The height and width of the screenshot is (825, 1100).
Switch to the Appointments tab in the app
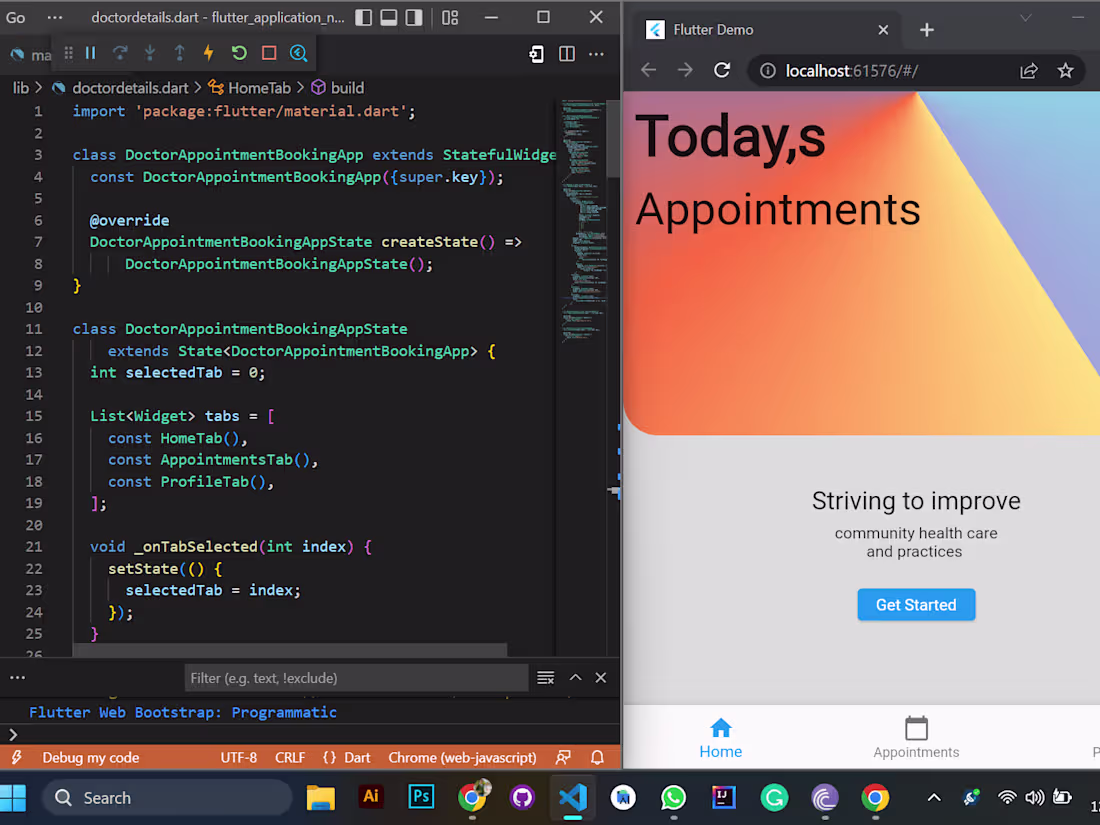coord(915,738)
